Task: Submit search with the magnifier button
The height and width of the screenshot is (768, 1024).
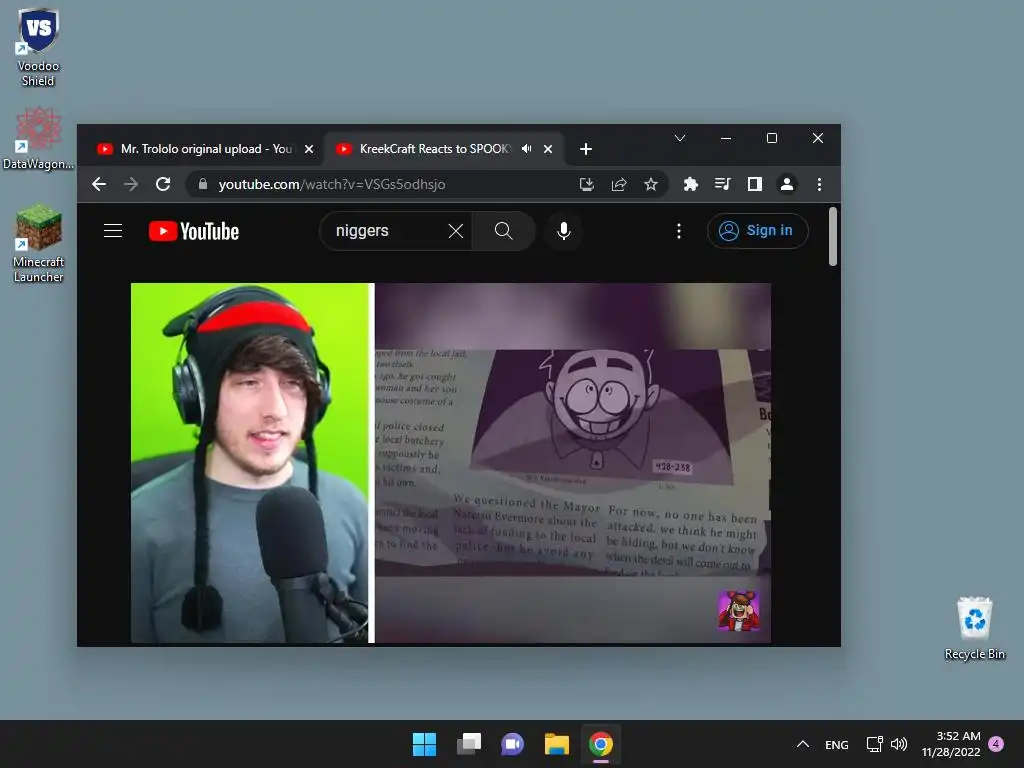Action: [504, 231]
